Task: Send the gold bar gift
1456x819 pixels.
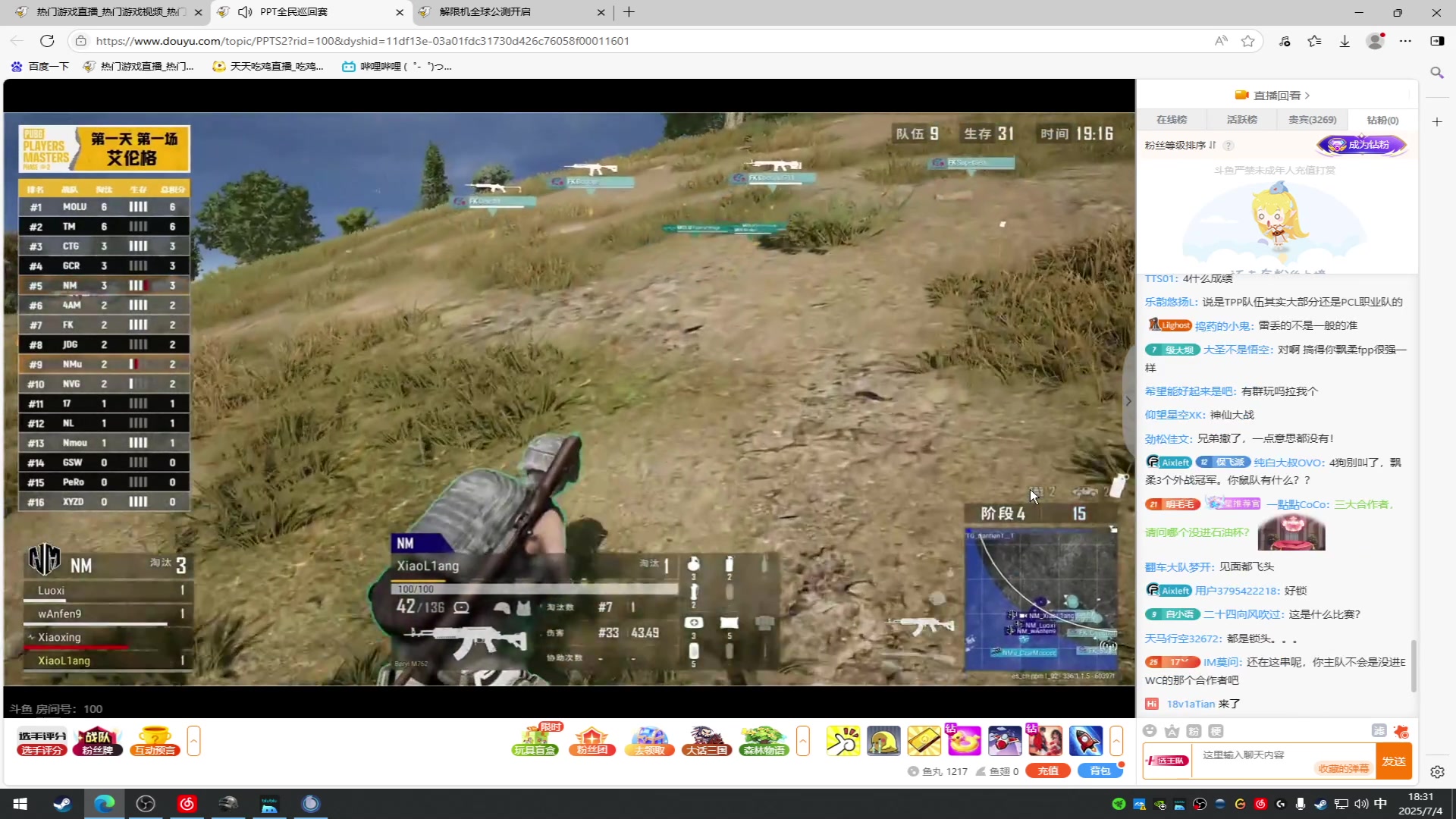Action: [924, 741]
